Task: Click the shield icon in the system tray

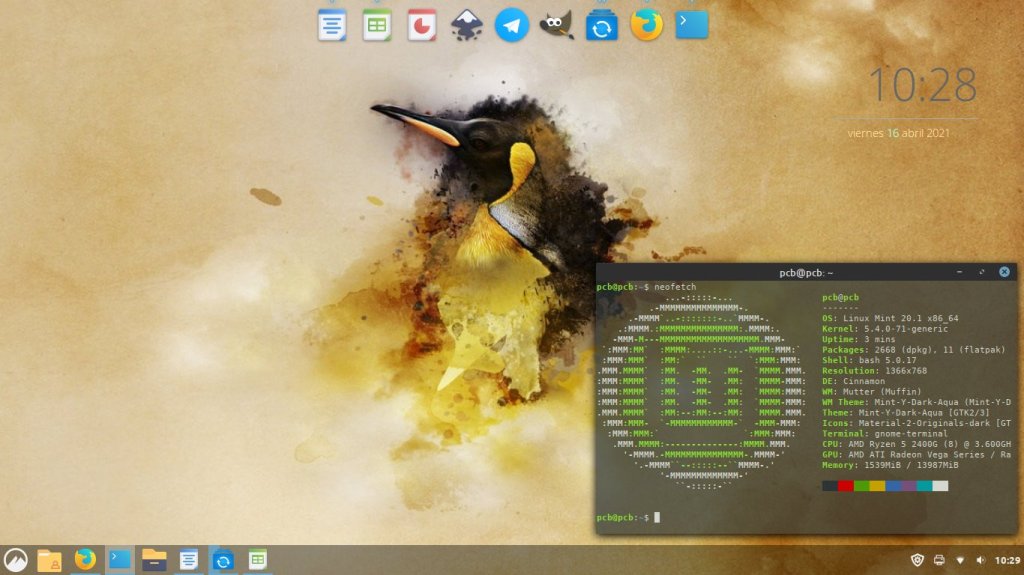Action: (x=918, y=560)
